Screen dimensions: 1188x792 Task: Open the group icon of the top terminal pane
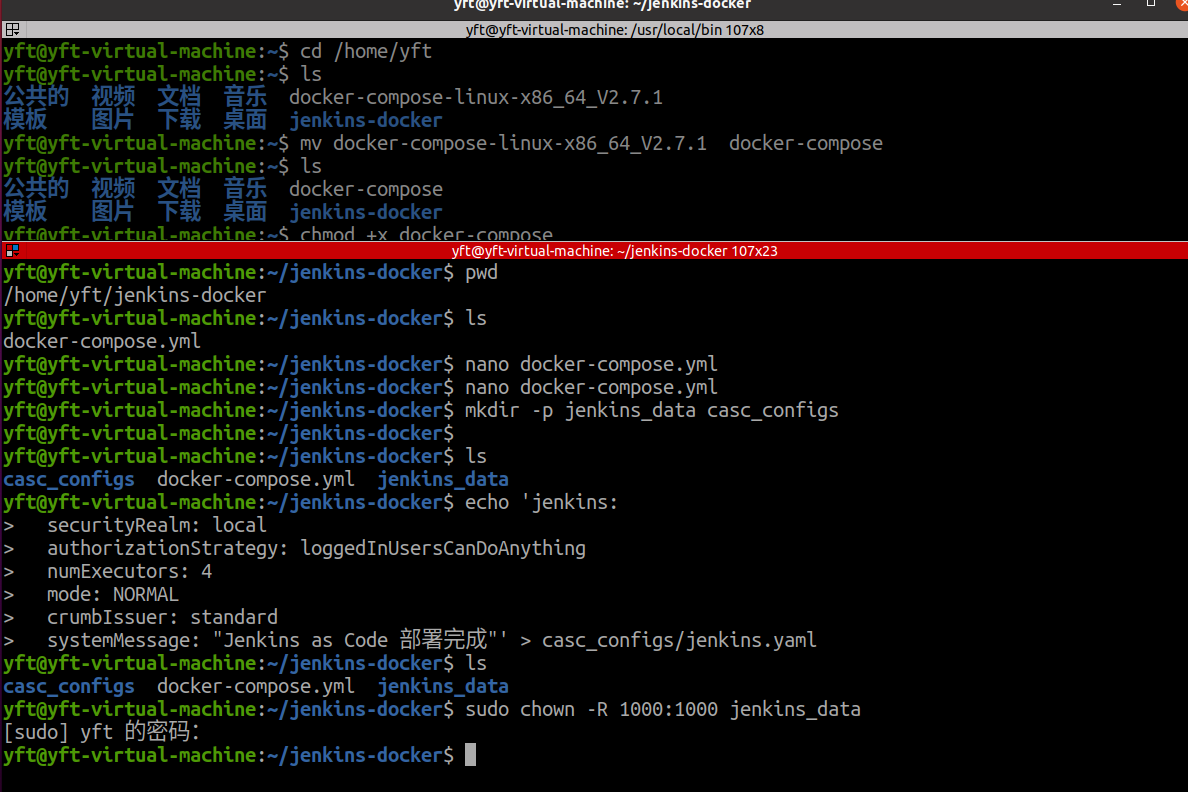(12, 30)
